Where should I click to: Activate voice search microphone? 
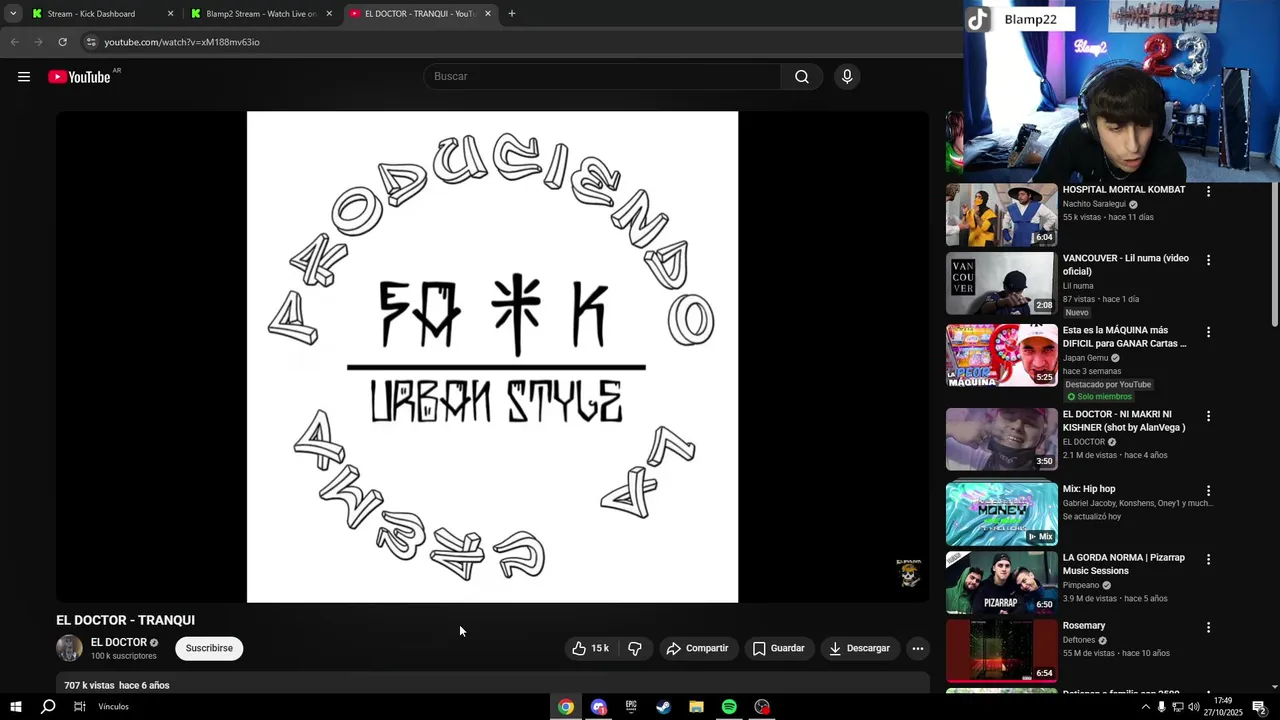coord(847,77)
